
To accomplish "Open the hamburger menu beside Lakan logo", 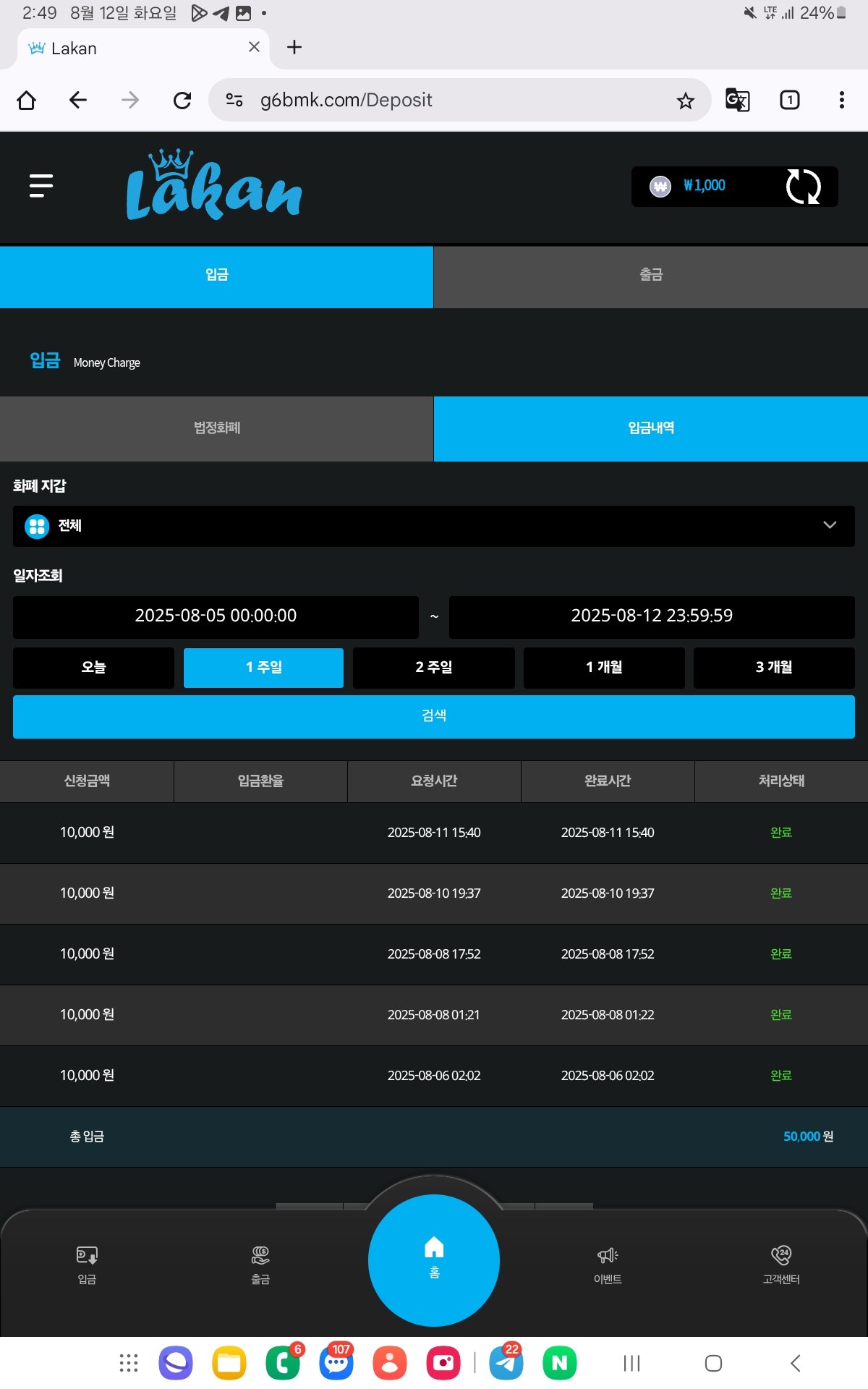I will point(41,186).
